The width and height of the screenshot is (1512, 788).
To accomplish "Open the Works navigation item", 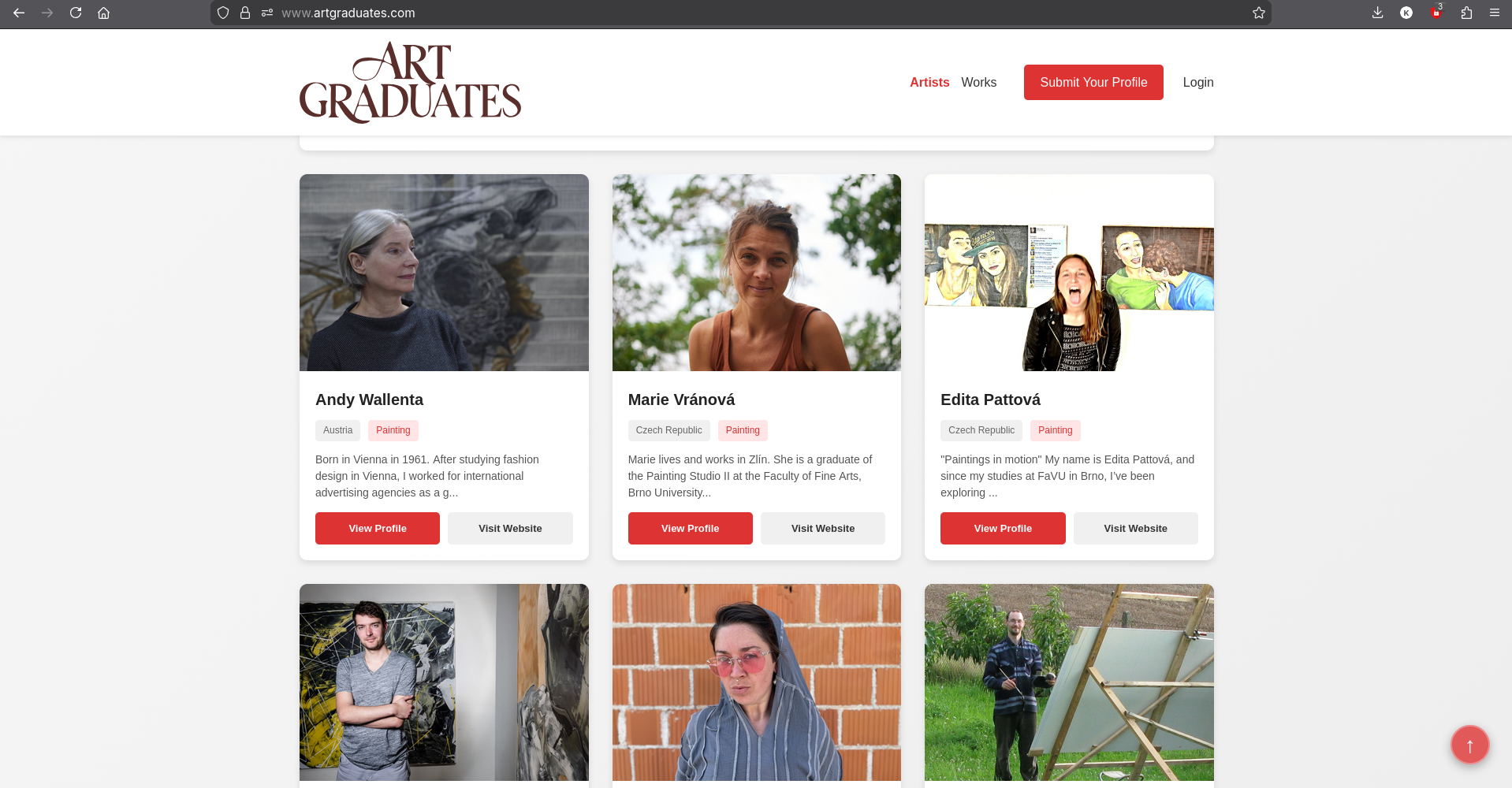I will 978,82.
